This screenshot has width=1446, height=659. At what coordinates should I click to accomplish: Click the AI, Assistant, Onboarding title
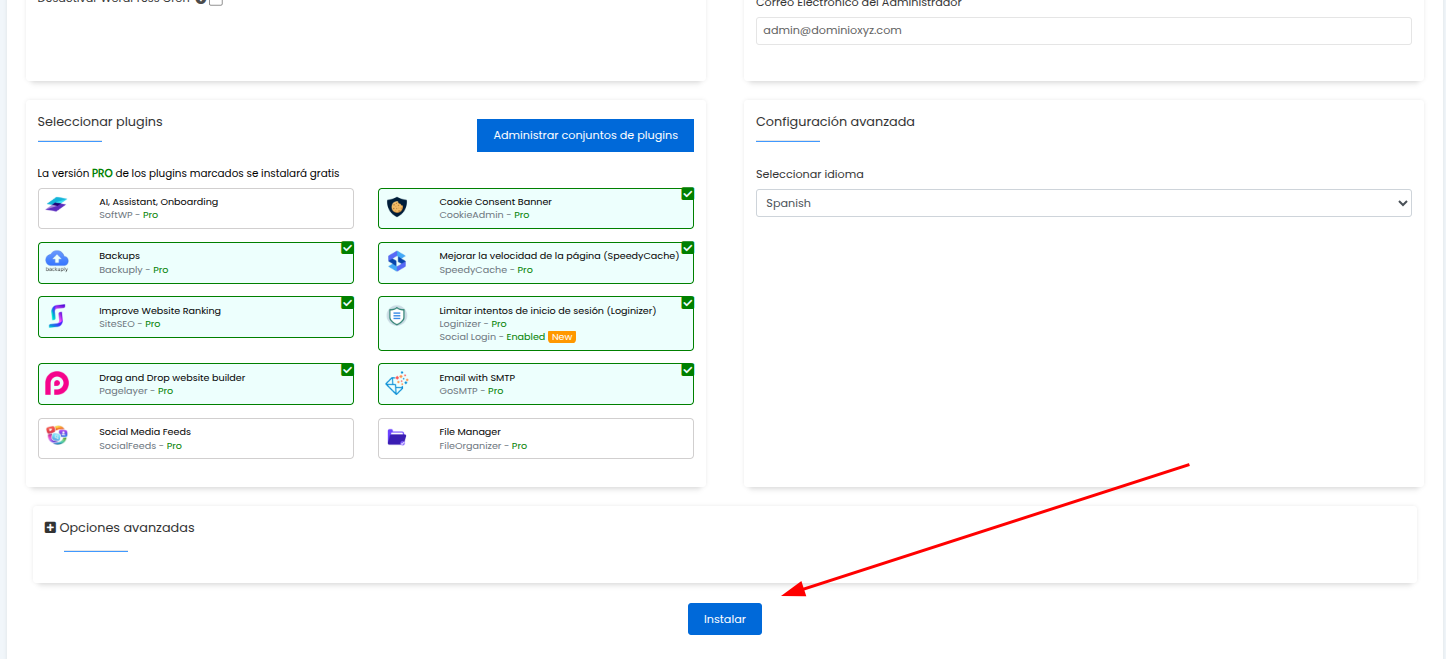[x=158, y=202]
